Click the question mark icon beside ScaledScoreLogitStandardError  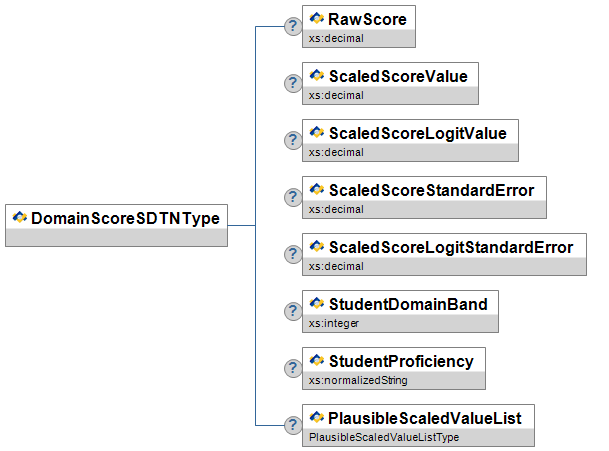tap(293, 255)
